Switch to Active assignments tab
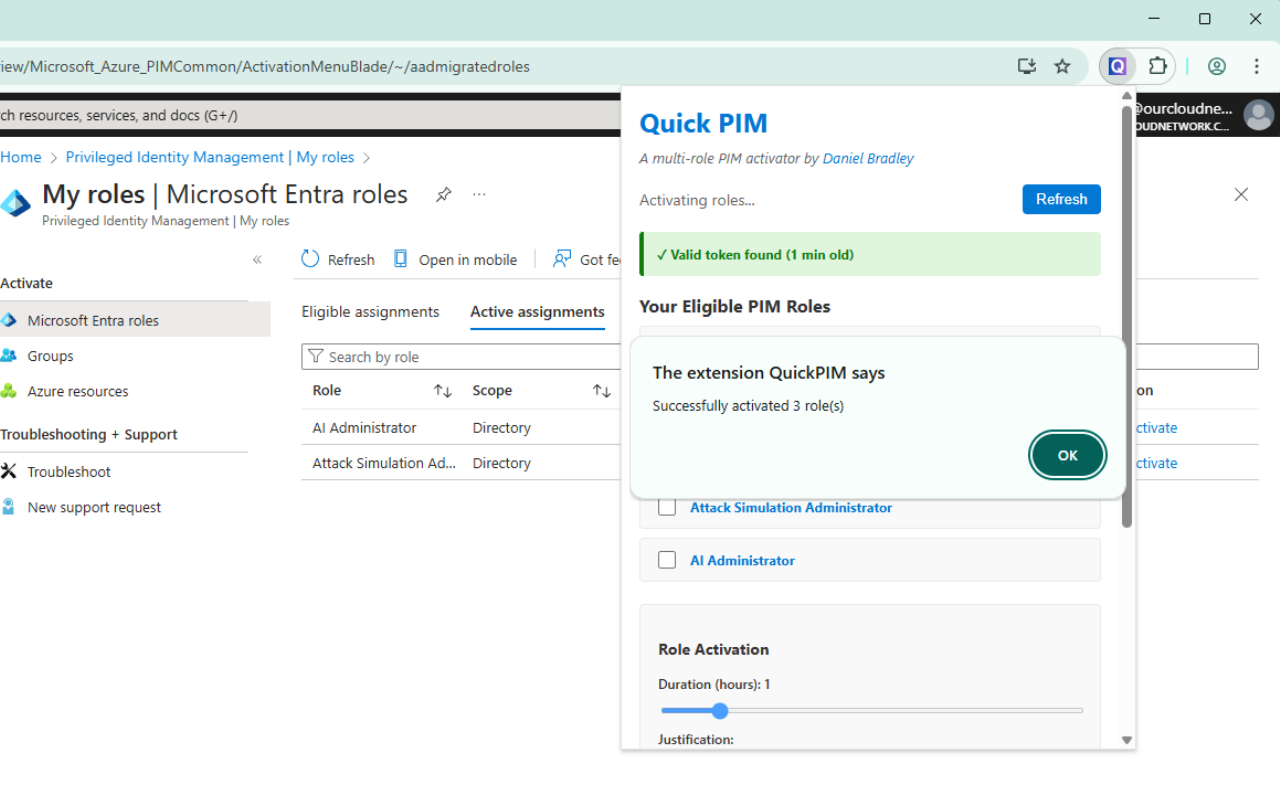This screenshot has height=800, width=1280. [537, 312]
